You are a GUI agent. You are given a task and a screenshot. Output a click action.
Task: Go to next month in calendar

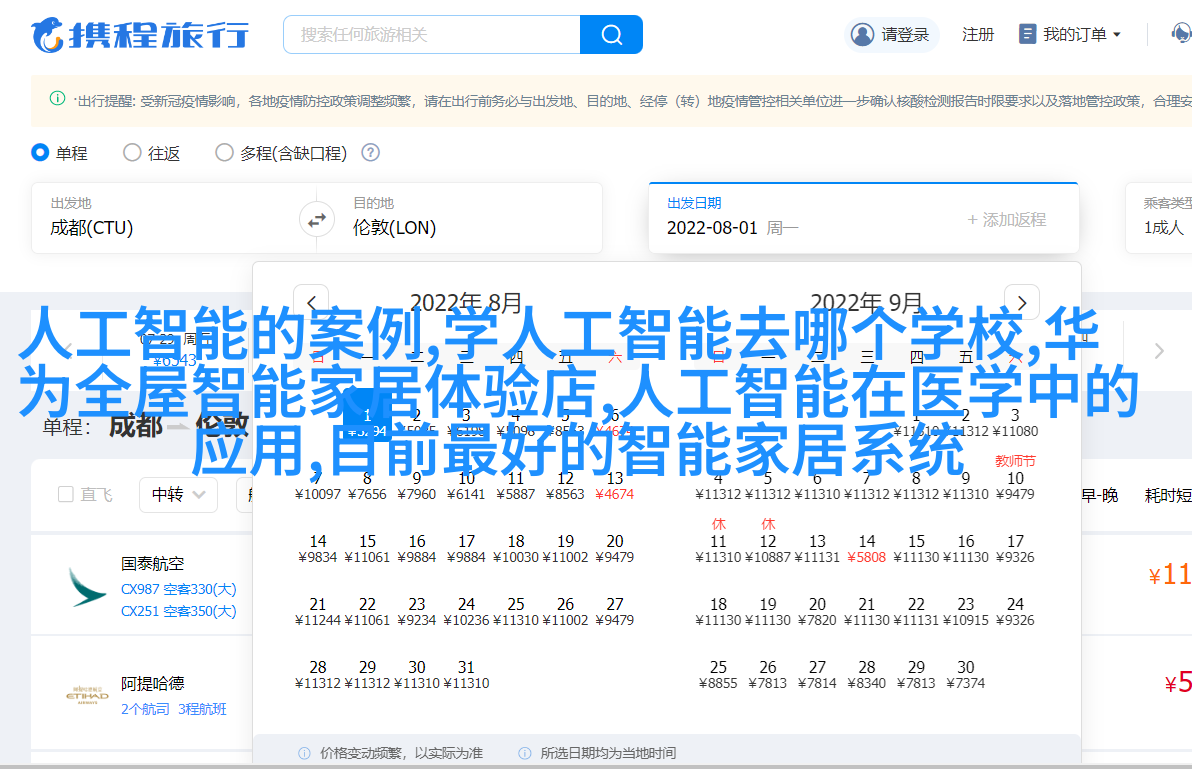tap(1021, 303)
